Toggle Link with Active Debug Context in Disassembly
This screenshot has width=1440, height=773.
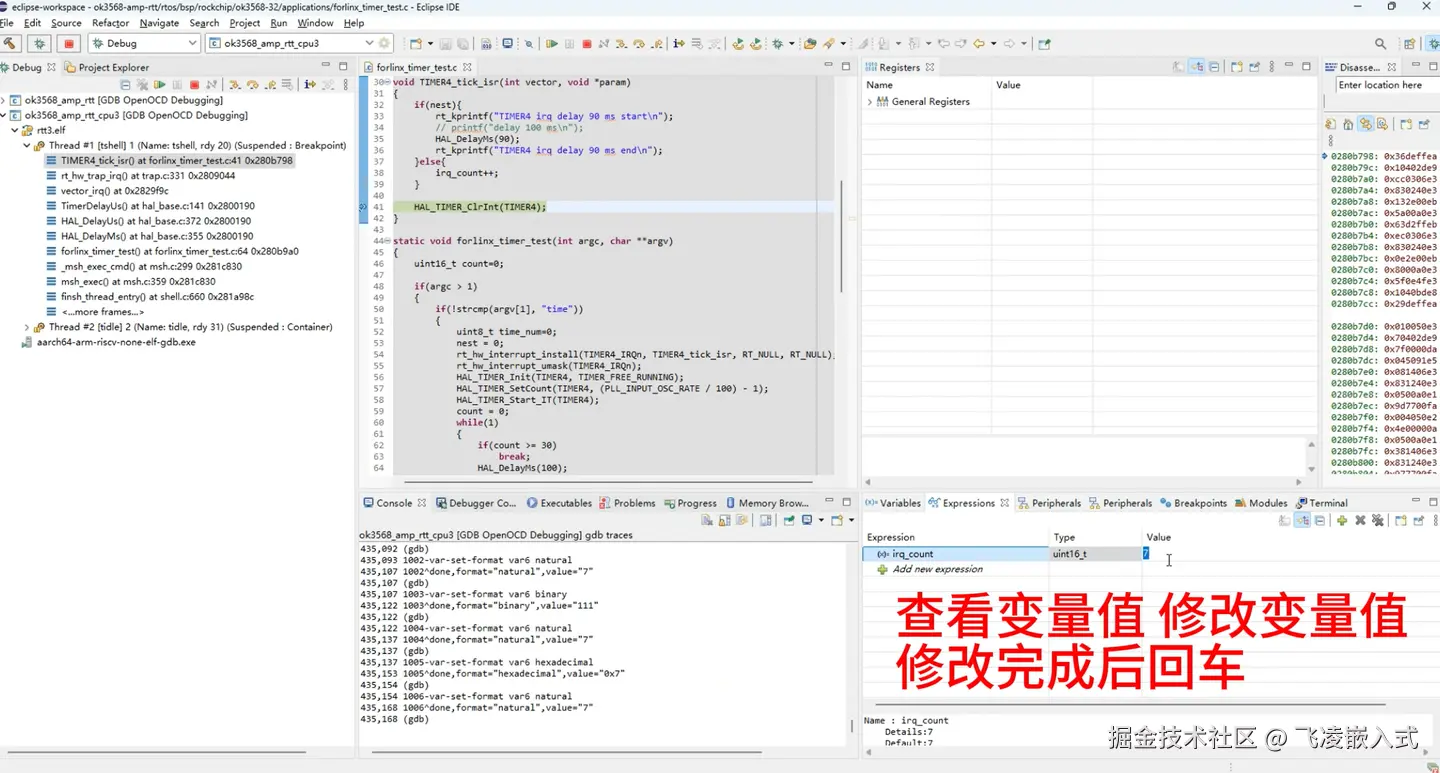click(x=1365, y=124)
